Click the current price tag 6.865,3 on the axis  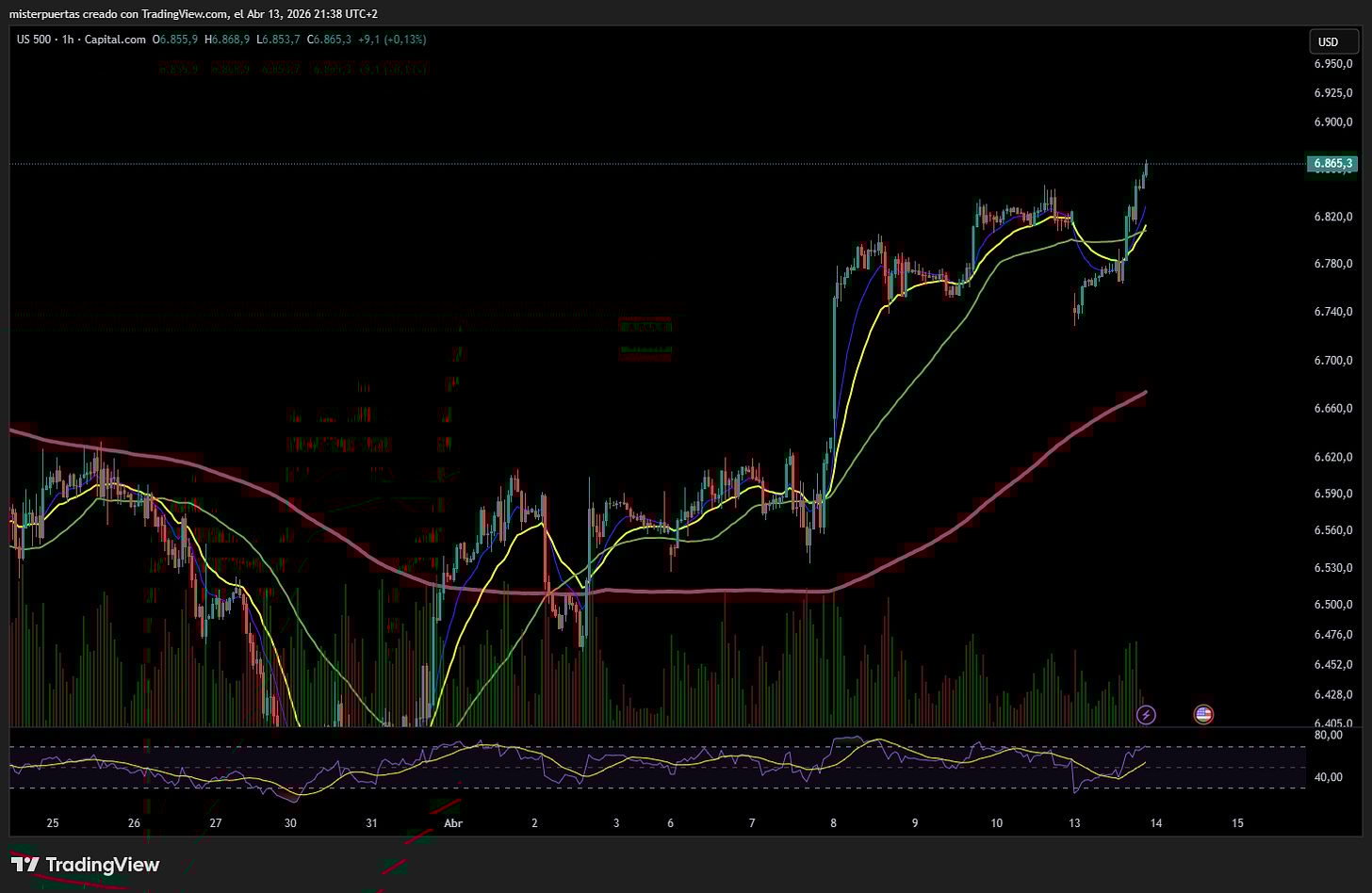[x=1332, y=164]
